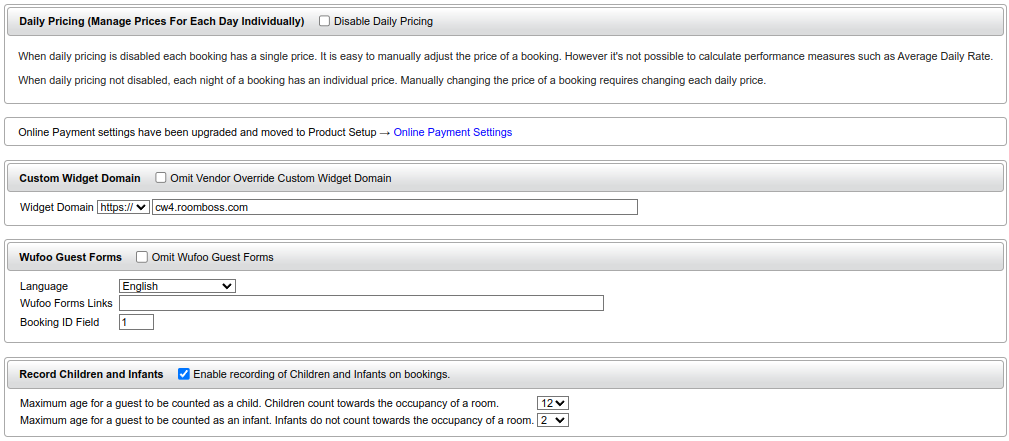The width and height of the screenshot is (1009, 441).
Task: Expand the English language dropdown
Action: 177,286
